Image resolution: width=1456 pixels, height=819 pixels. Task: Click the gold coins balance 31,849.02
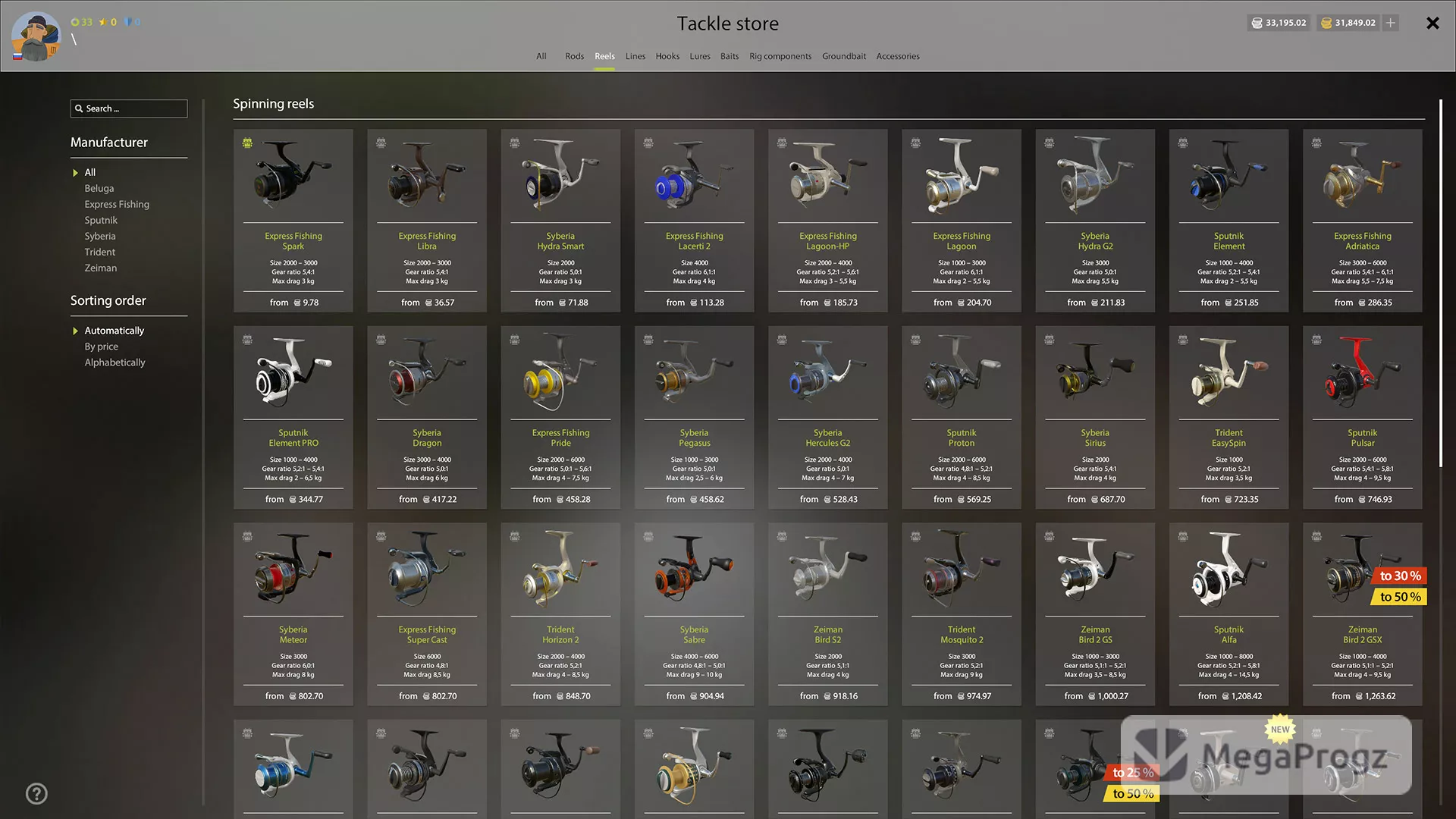pos(1348,23)
